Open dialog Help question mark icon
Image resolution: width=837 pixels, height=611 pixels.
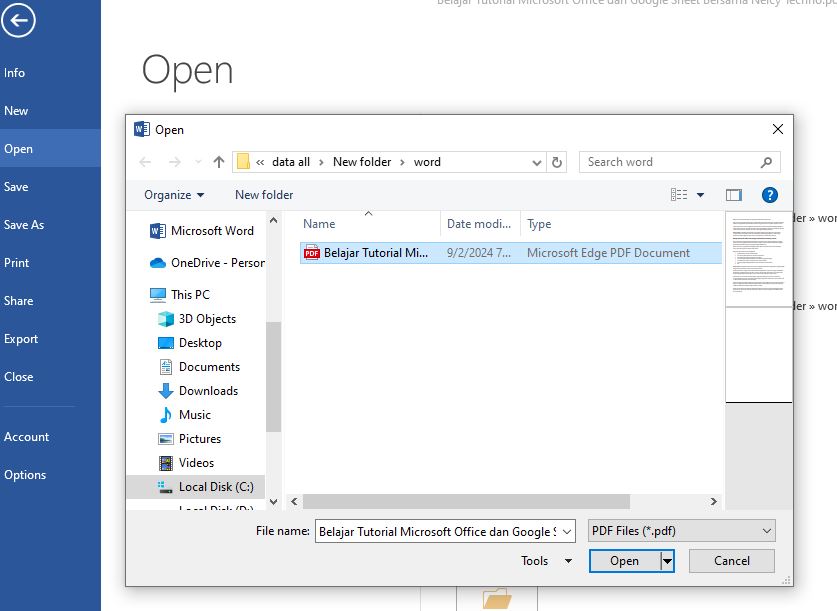769,195
